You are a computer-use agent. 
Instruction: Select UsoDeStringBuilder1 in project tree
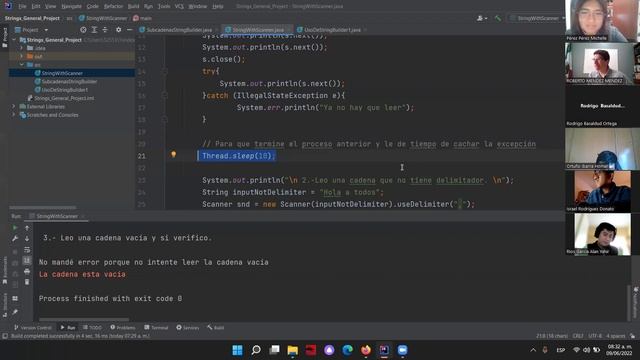click(64, 90)
